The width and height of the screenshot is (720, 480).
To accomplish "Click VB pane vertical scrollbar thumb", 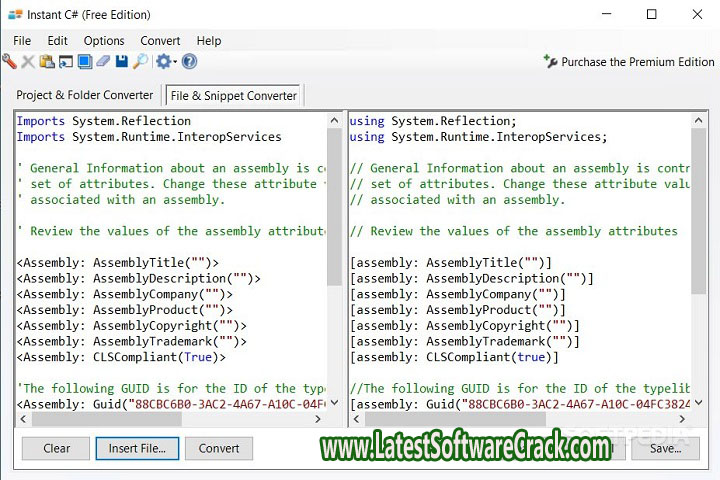I will (x=334, y=207).
